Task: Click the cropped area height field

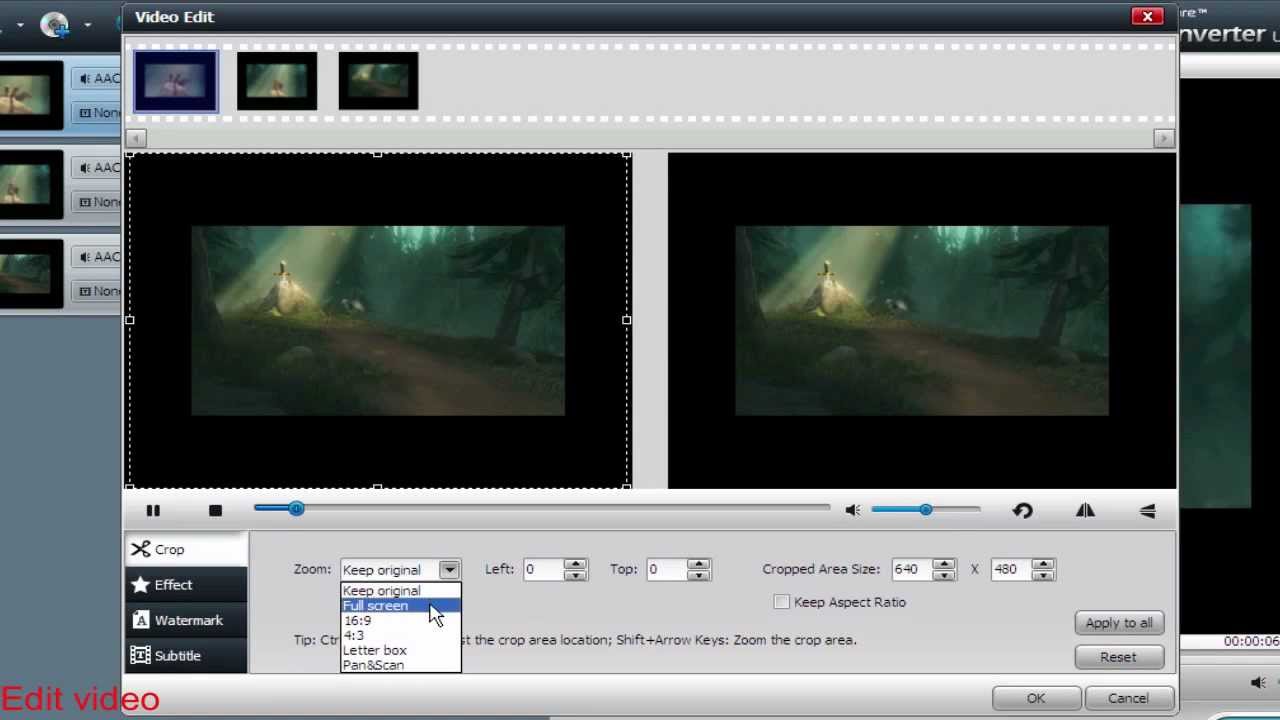Action: [1010, 569]
